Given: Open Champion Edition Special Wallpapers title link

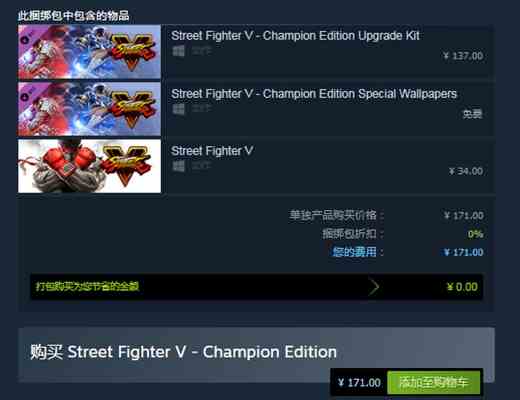Looking at the screenshot, I should pos(314,94).
